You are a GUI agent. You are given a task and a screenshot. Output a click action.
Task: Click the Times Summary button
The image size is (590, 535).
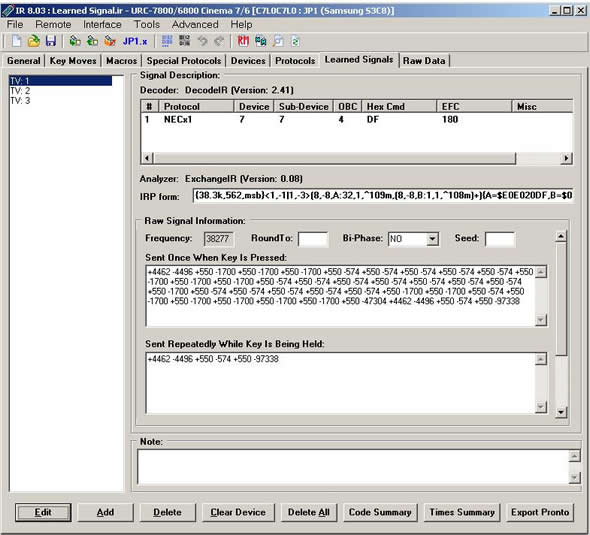pyautogui.click(x=462, y=512)
